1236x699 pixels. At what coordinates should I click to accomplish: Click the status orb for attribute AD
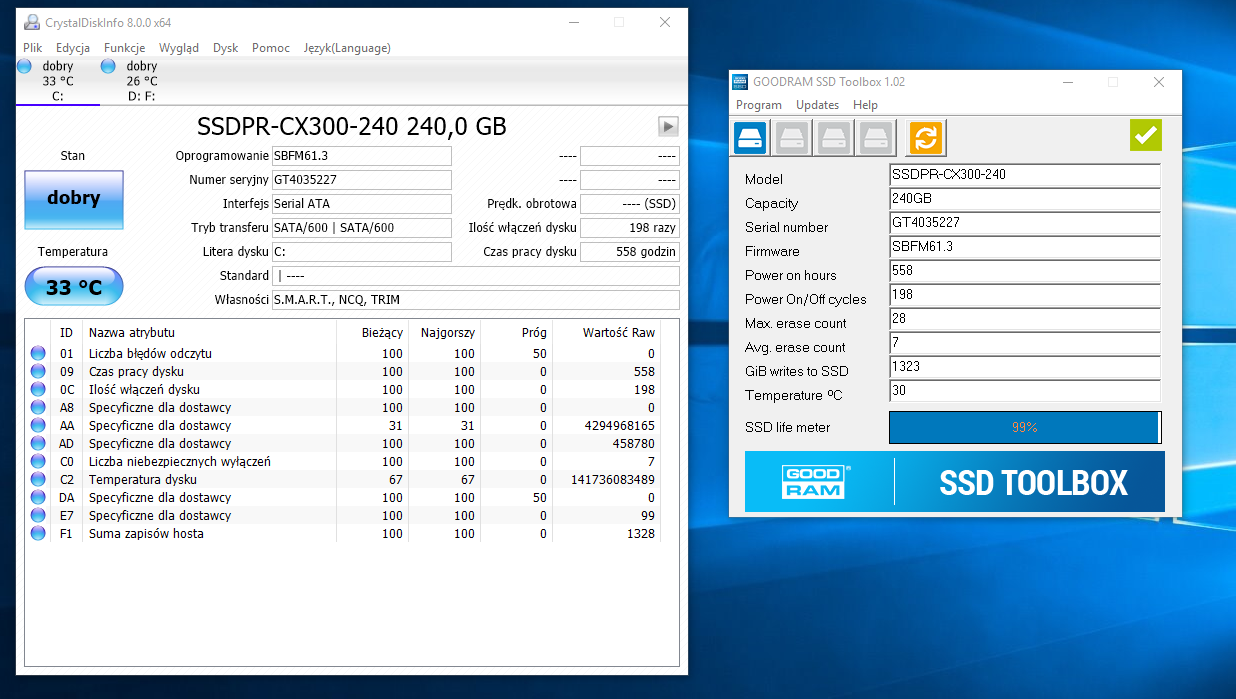click(x=38, y=443)
